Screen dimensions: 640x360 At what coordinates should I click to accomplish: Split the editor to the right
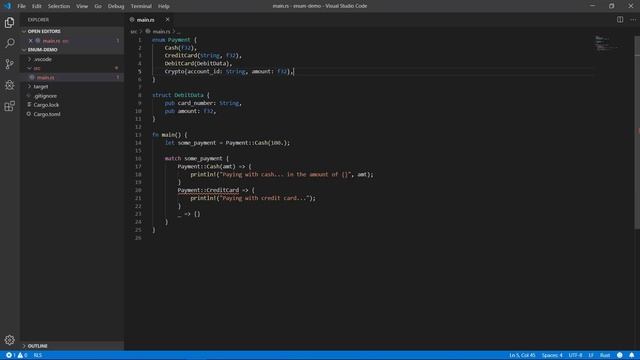(x=620, y=20)
